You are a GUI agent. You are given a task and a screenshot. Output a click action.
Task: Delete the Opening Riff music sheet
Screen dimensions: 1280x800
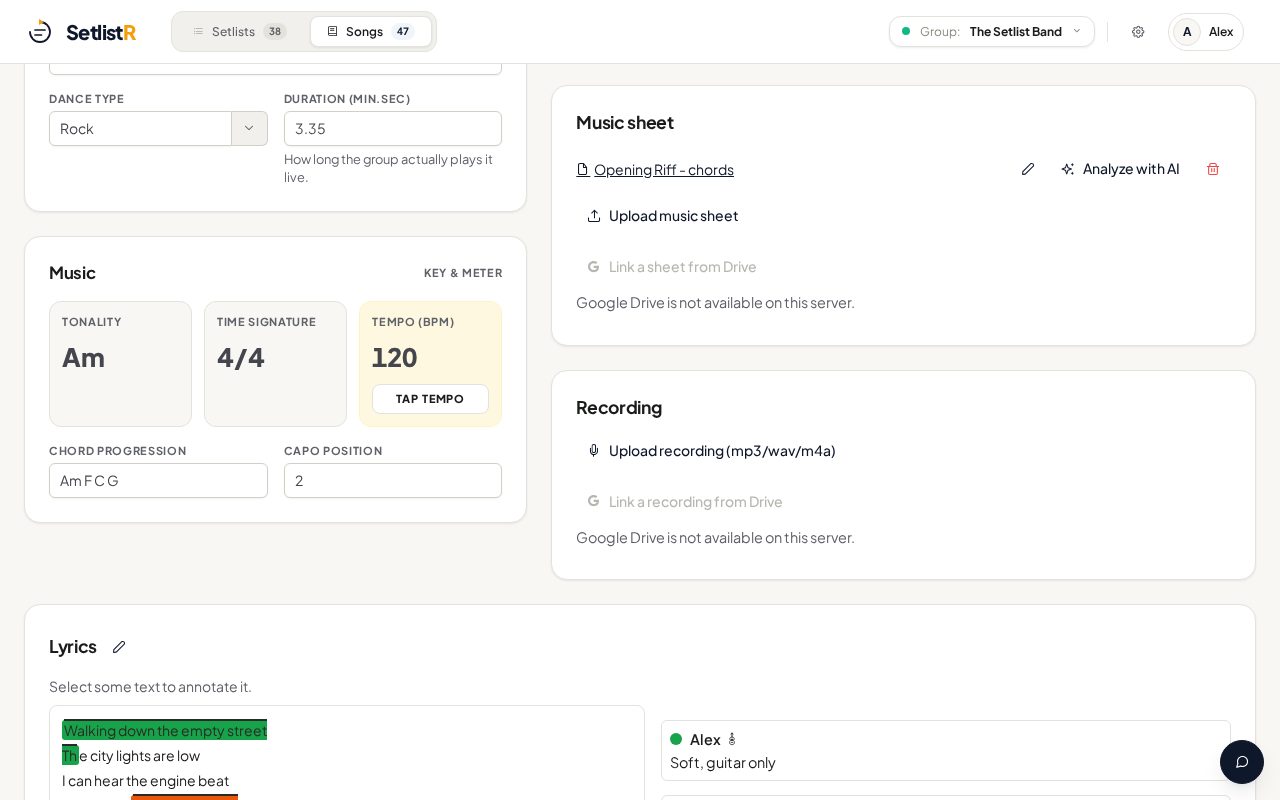[x=1213, y=169]
